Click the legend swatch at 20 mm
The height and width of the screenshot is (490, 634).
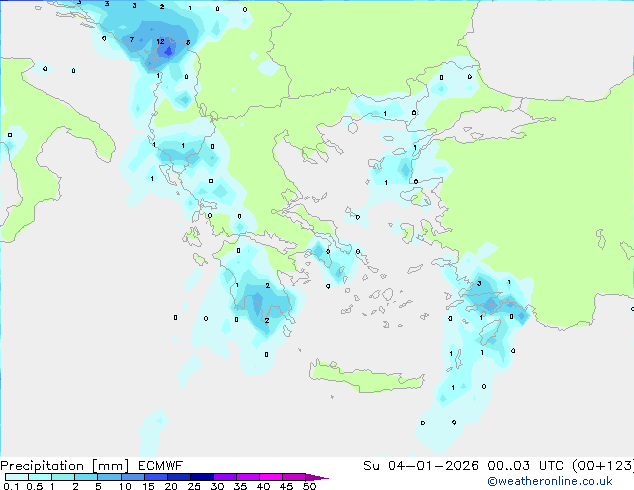click(178, 478)
